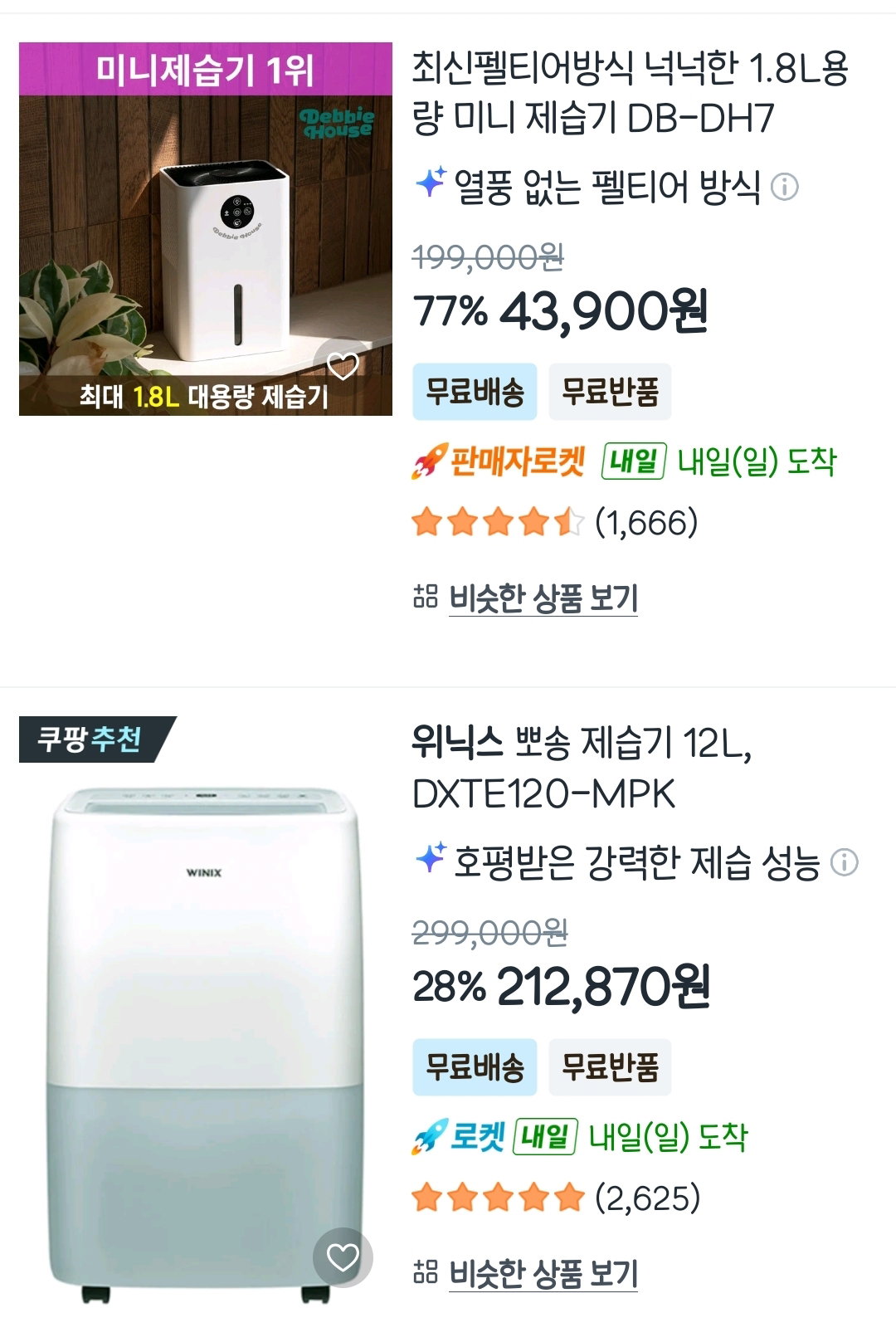Tap similar-items grid icon under DB-DH7 listing
Screen dimensions: 896x1342
point(425,596)
